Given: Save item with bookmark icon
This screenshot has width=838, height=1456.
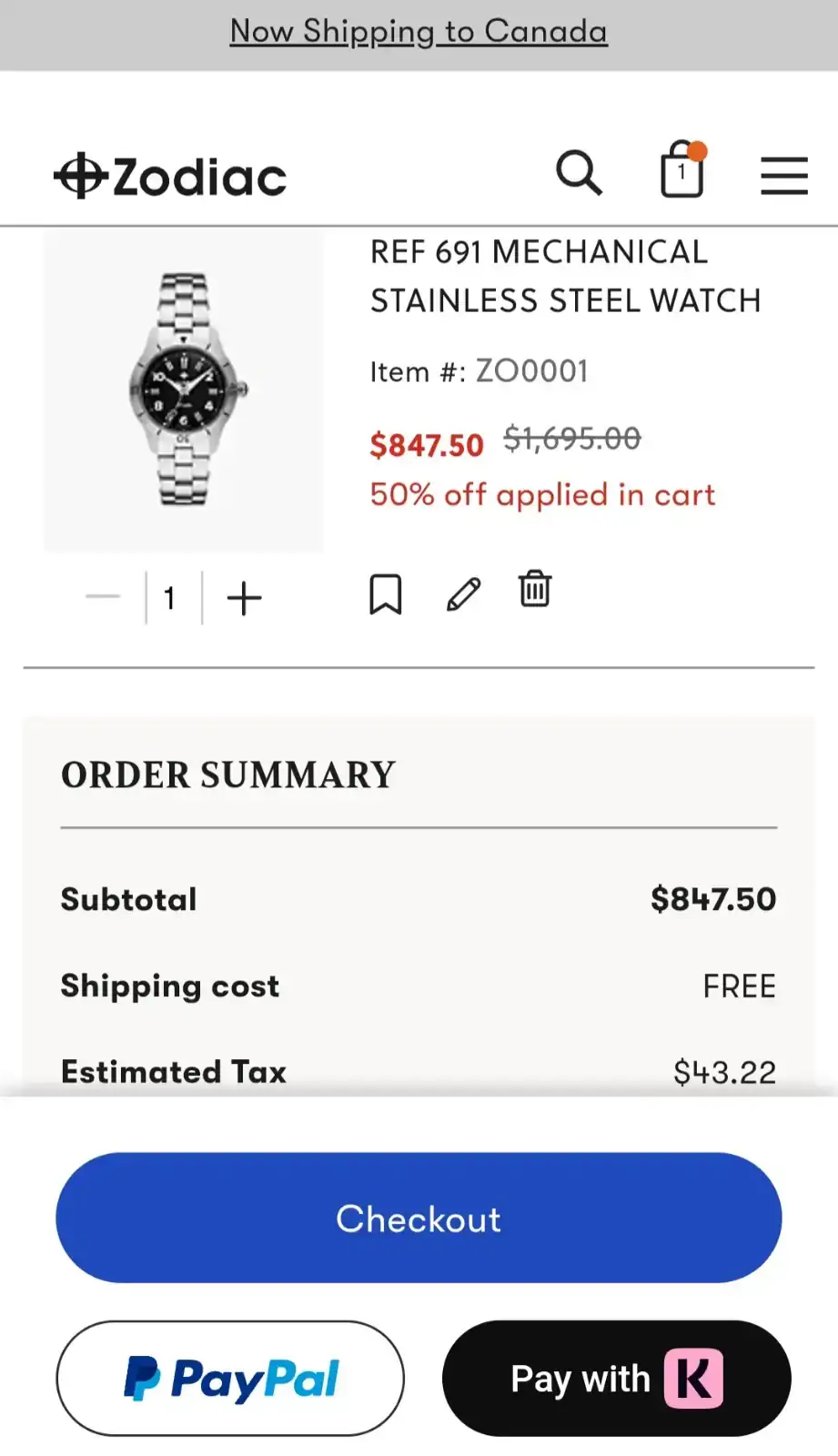Looking at the screenshot, I should coord(385,594).
